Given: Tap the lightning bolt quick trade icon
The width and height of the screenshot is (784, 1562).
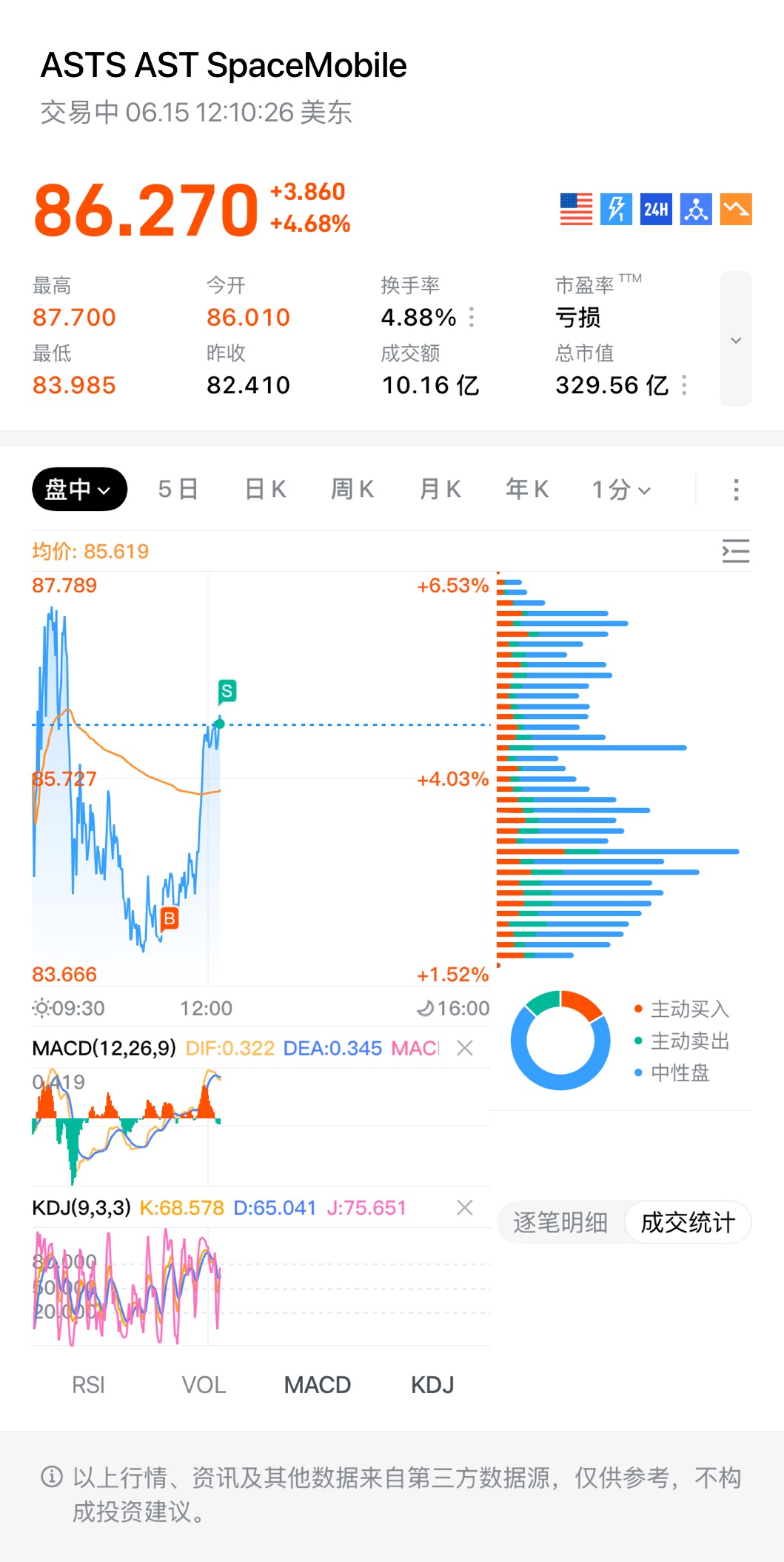Looking at the screenshot, I should click(616, 209).
